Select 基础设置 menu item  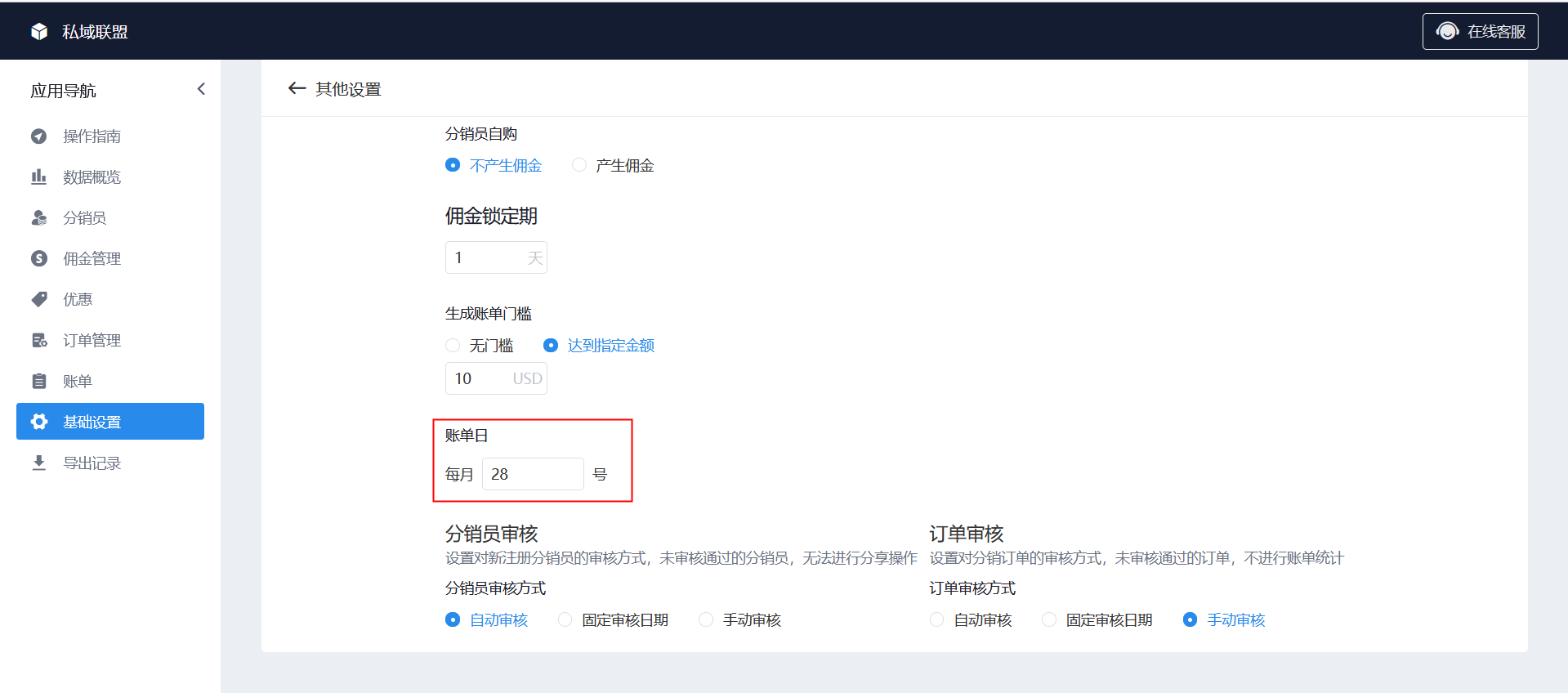click(110, 422)
